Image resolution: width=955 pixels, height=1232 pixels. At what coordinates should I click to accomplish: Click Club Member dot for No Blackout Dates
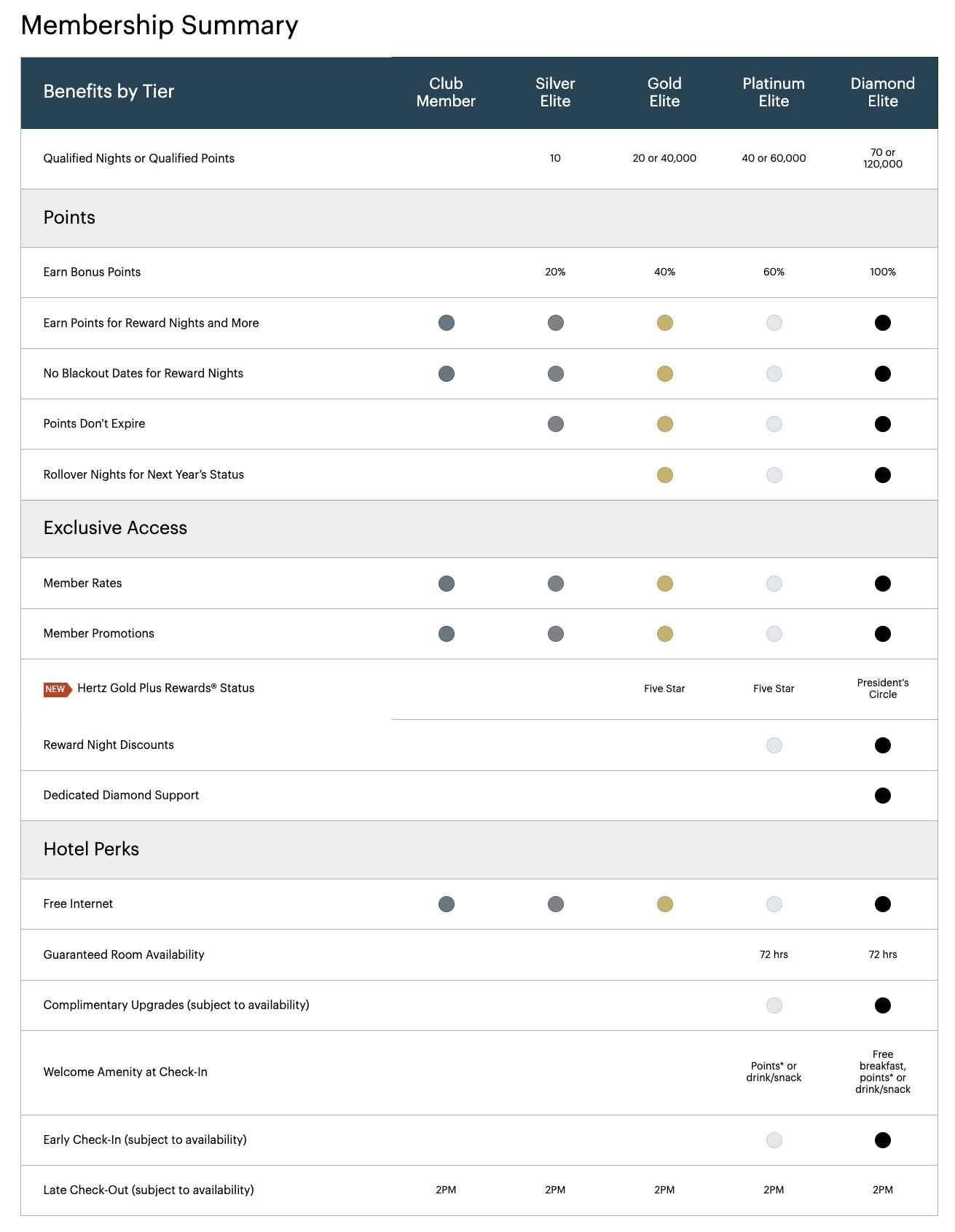pos(447,374)
